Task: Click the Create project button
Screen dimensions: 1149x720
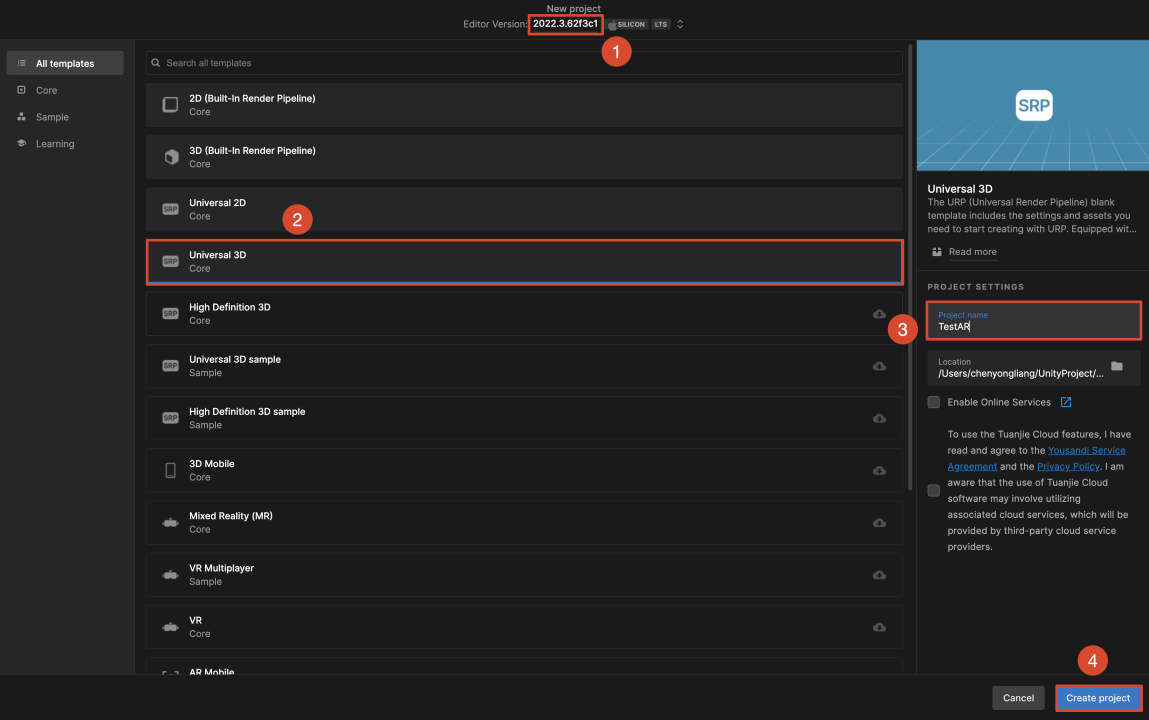Action: coord(1098,698)
